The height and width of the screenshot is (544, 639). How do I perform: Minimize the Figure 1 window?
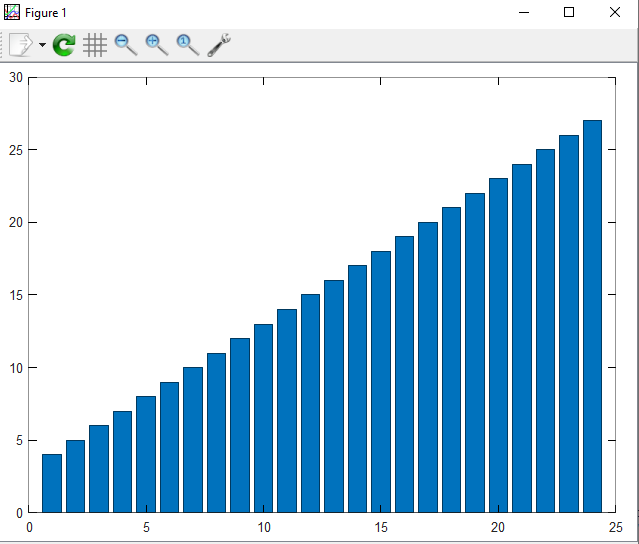(x=523, y=13)
